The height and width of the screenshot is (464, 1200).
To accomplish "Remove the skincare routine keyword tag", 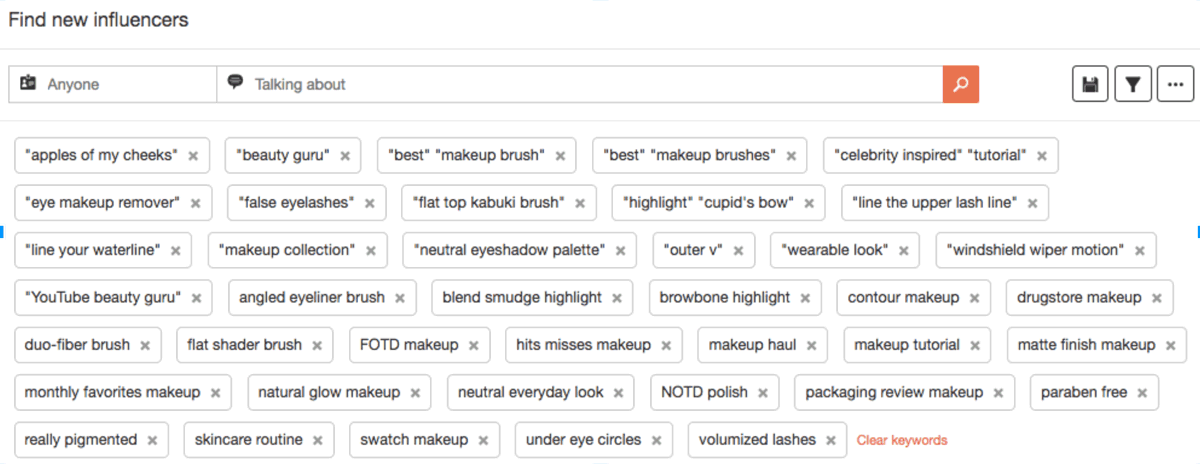I will pyautogui.click(x=317, y=441).
